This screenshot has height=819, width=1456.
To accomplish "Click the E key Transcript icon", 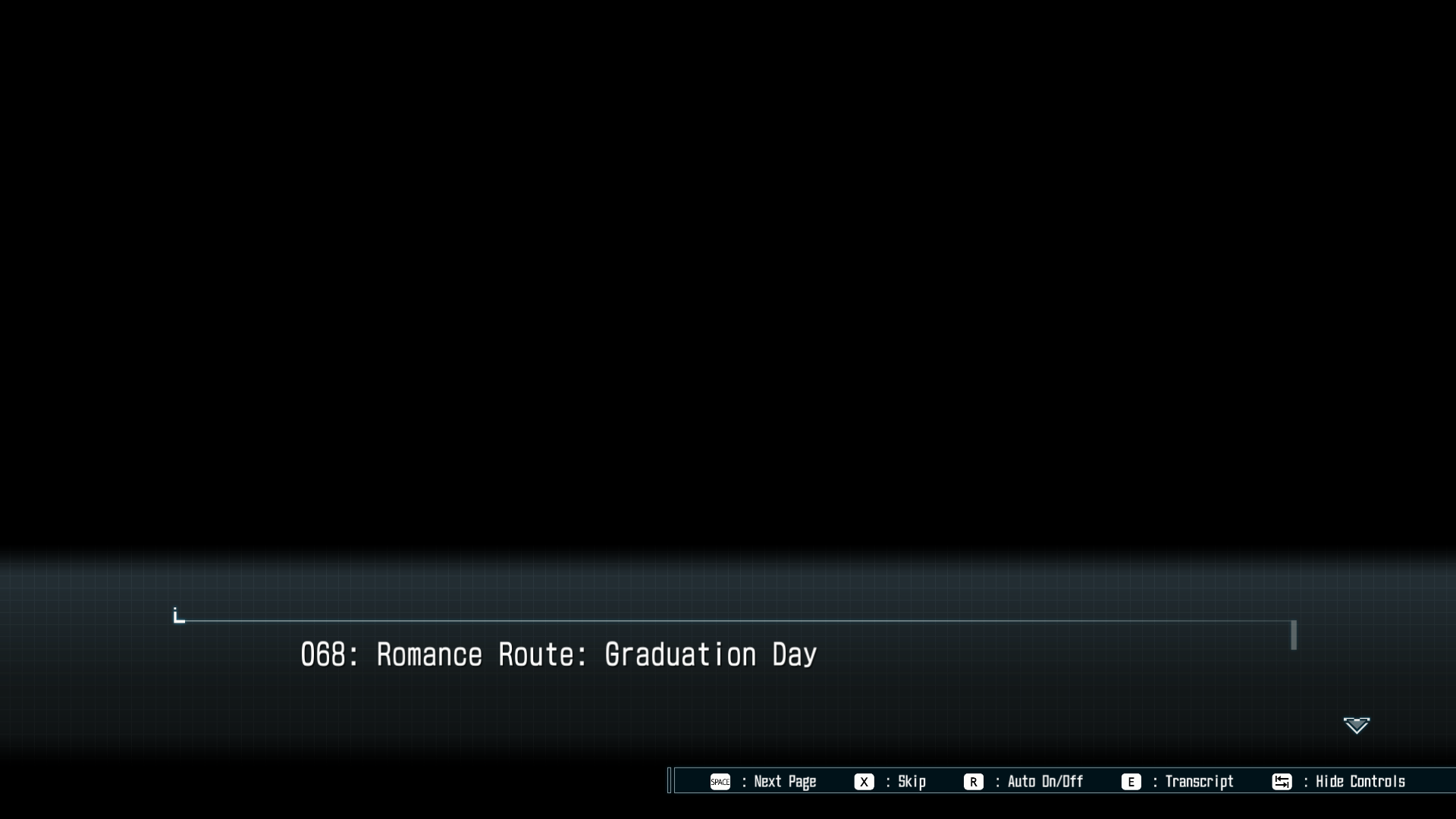I will 1131,782.
